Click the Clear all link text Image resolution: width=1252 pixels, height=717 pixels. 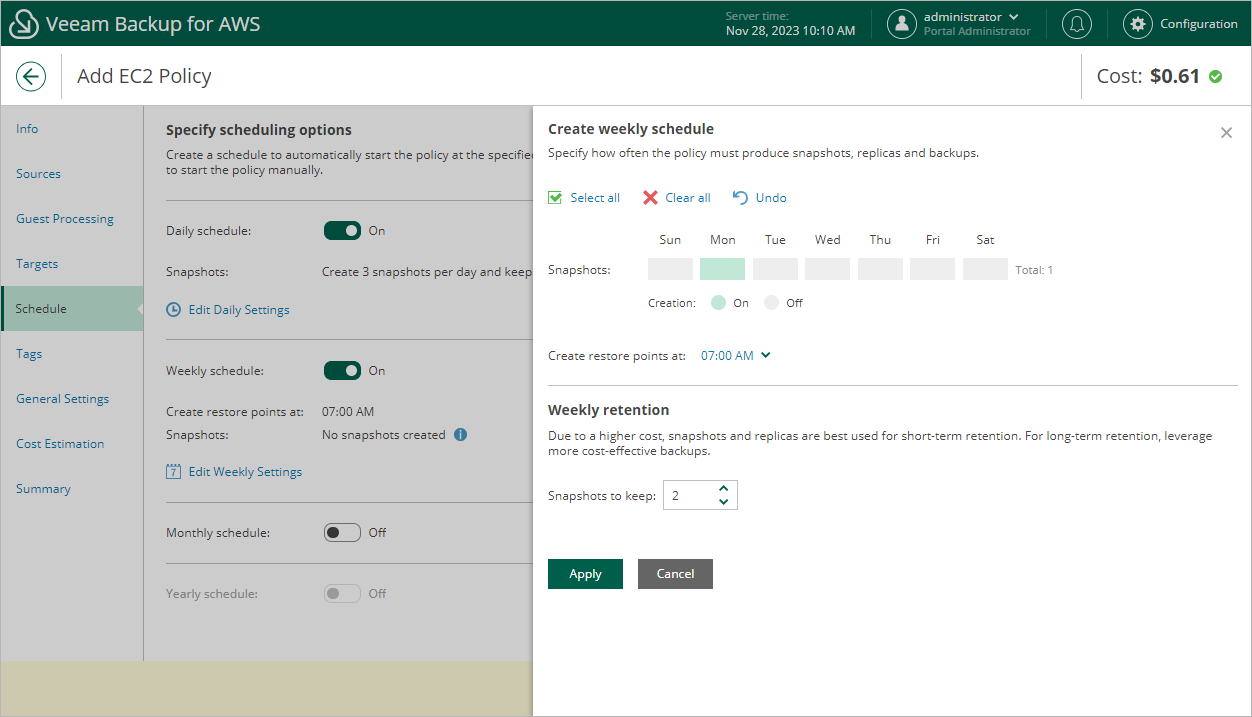click(x=688, y=198)
